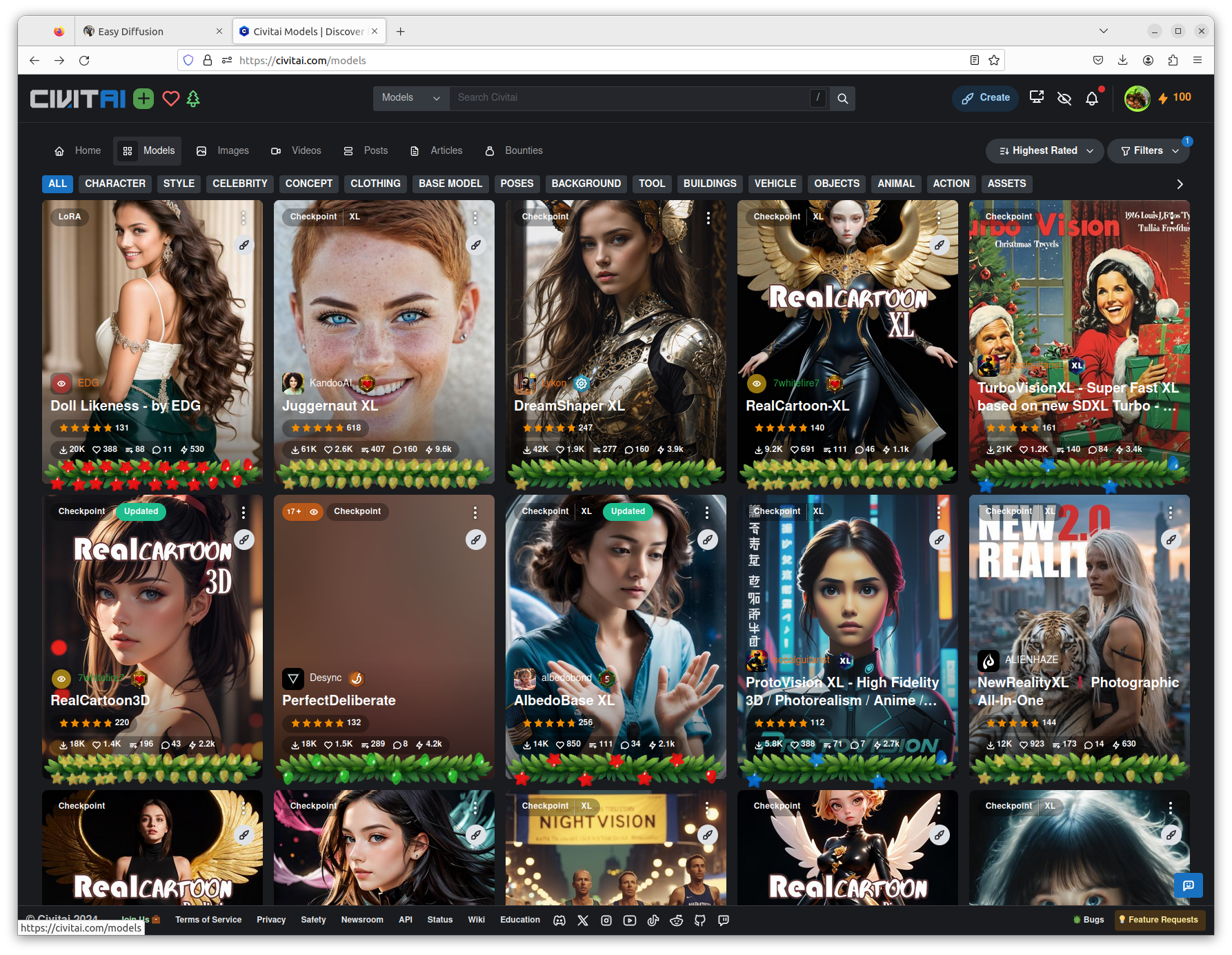Open X (Twitter) icon in the footer
This screenshot has height=955, width=1232.
pos(583,920)
